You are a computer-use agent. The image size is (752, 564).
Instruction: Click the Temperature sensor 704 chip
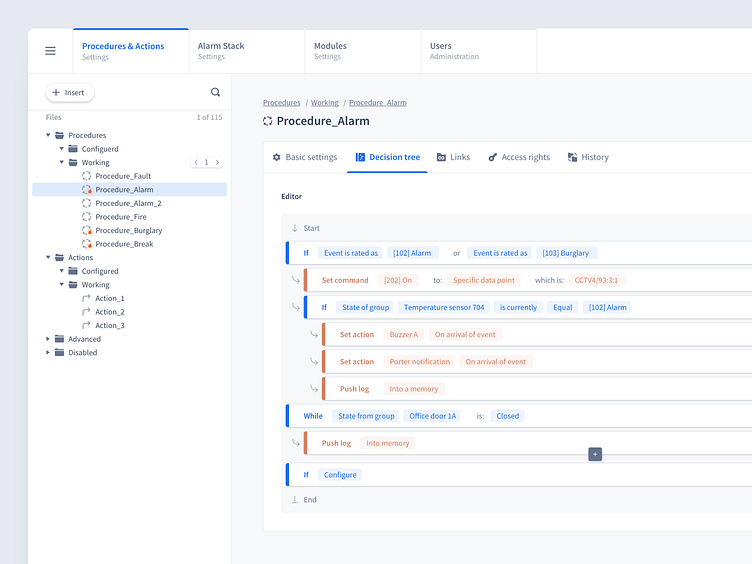pos(444,307)
